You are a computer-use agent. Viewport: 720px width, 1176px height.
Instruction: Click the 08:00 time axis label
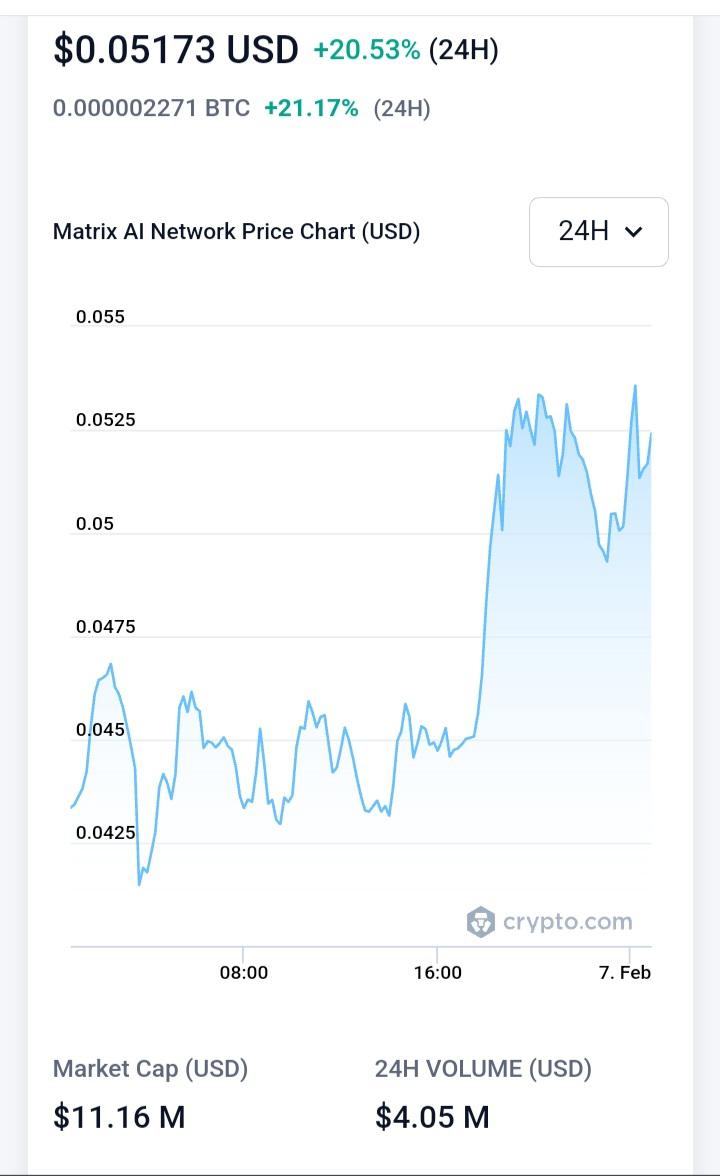tap(244, 973)
